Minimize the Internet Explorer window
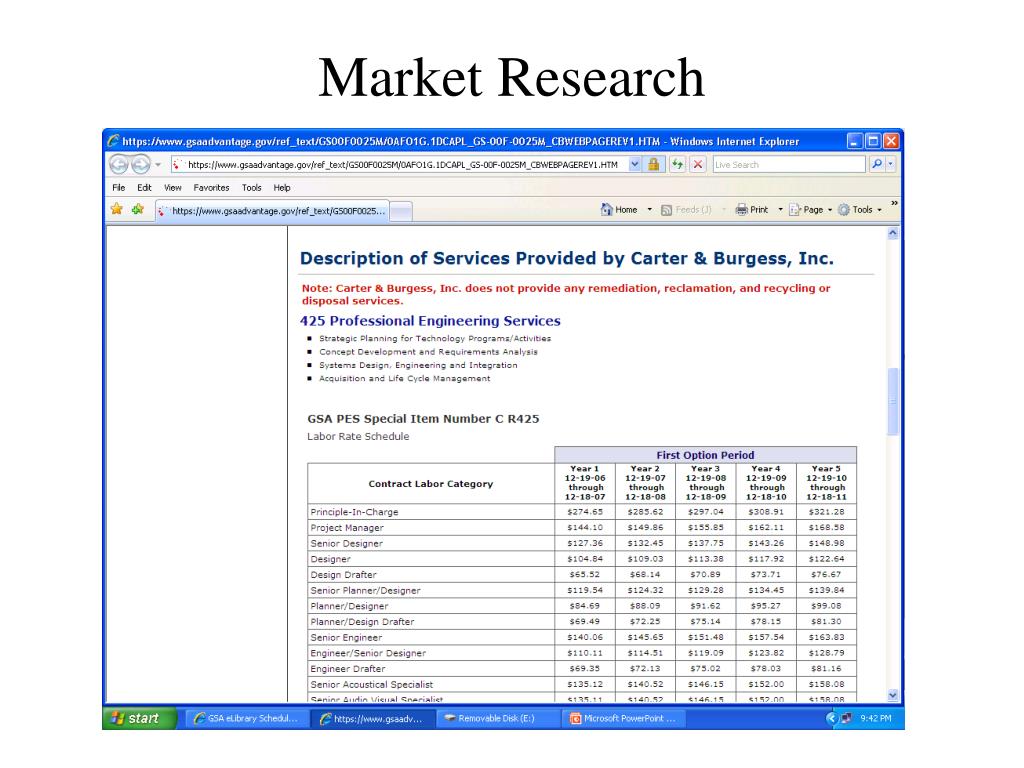 point(854,140)
